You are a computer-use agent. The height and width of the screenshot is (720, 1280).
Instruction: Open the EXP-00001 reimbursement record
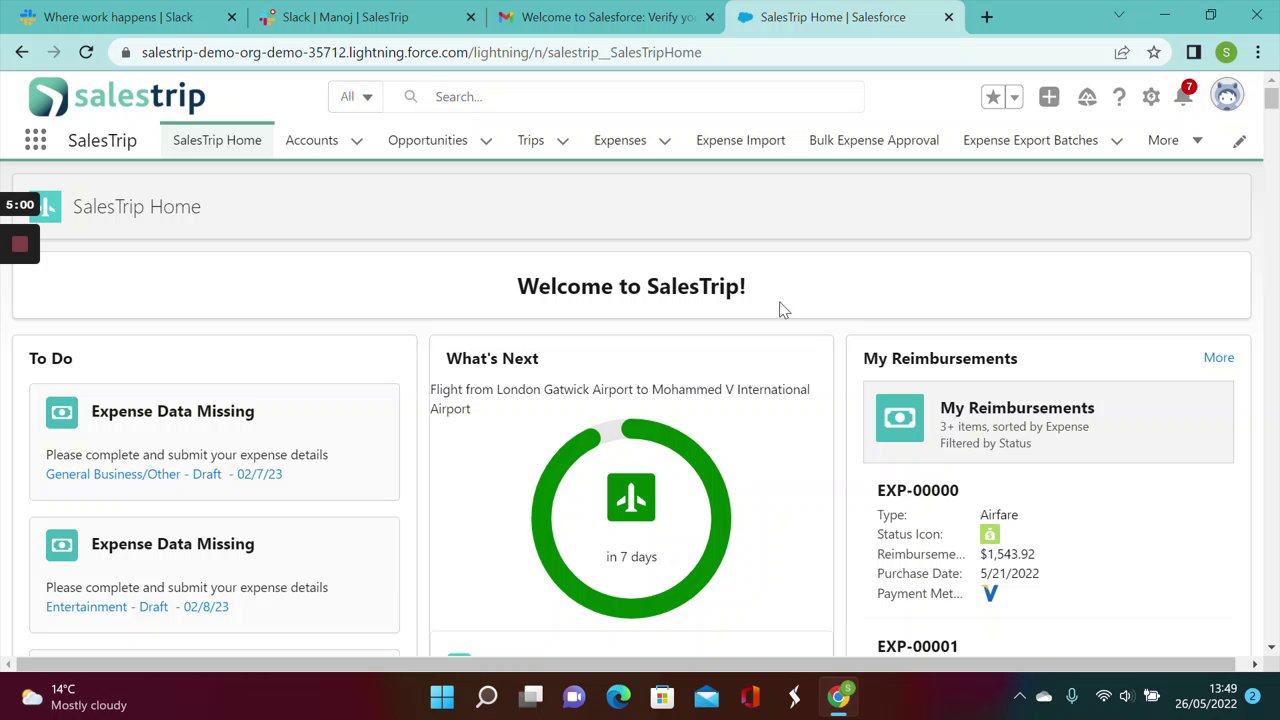pos(918,646)
